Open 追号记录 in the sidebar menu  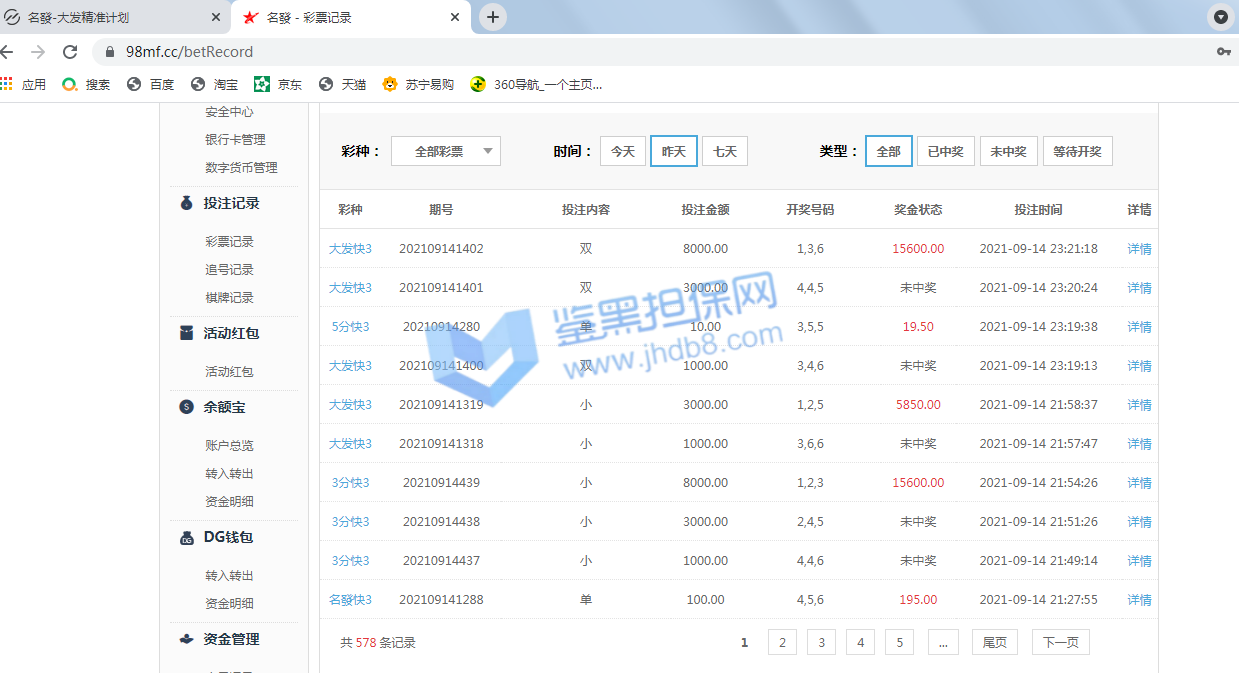229,269
